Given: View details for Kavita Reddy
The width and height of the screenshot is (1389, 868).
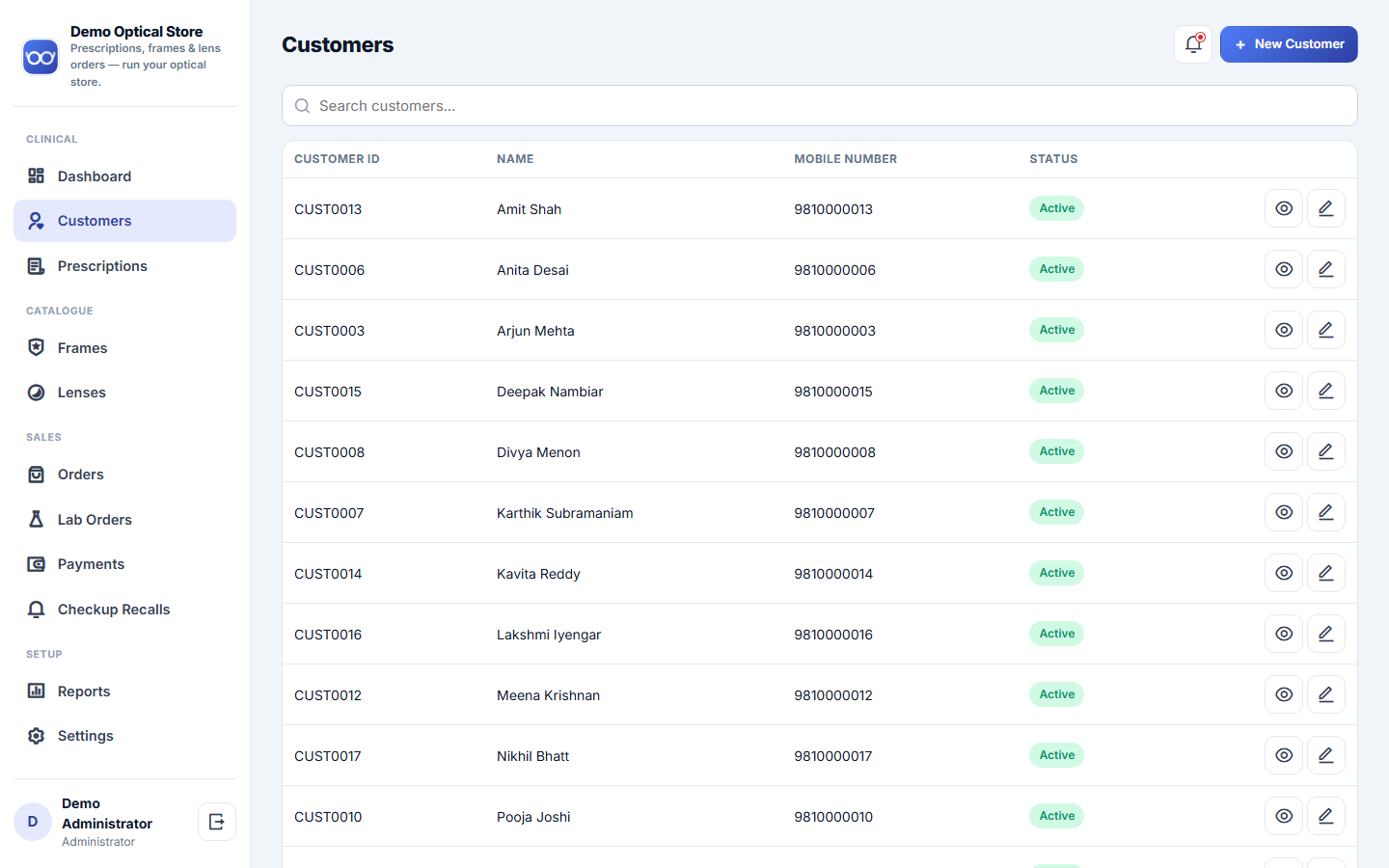Looking at the screenshot, I should click(x=1284, y=573).
